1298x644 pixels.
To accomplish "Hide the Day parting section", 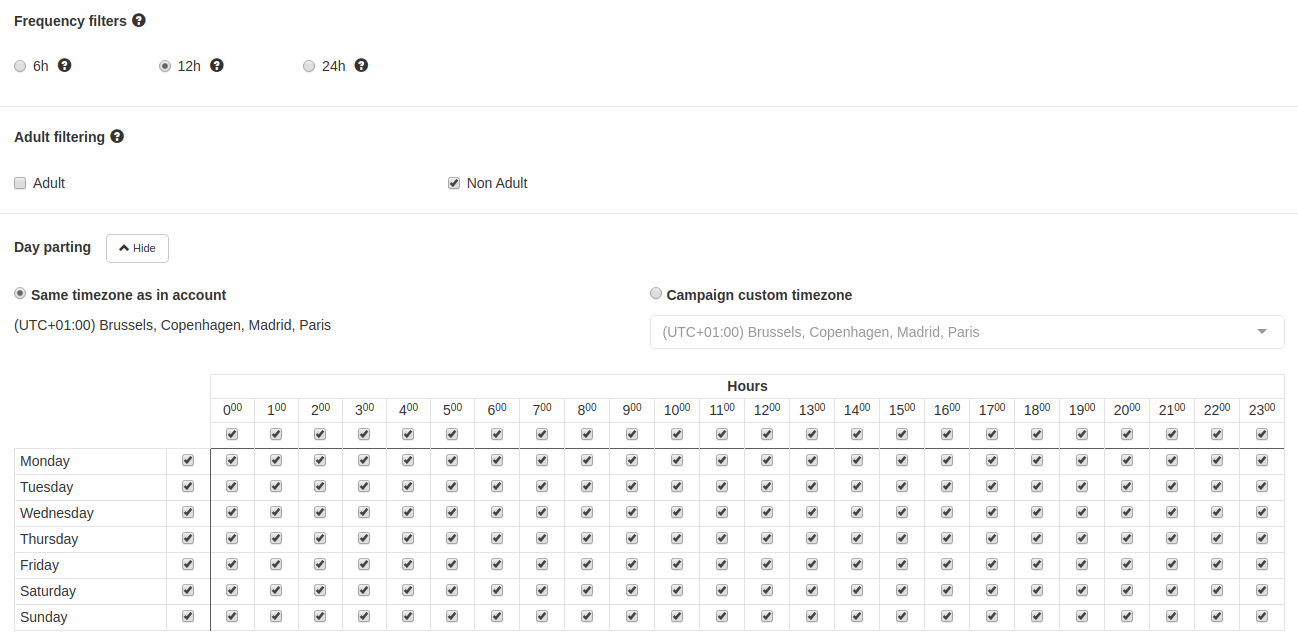I will pos(137,248).
